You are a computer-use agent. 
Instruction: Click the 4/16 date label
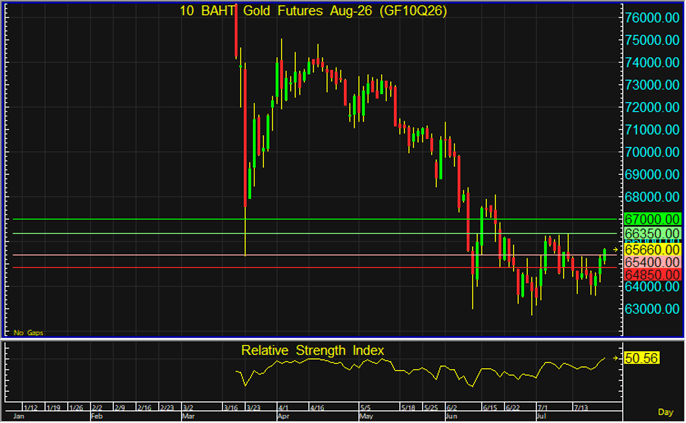(x=317, y=408)
